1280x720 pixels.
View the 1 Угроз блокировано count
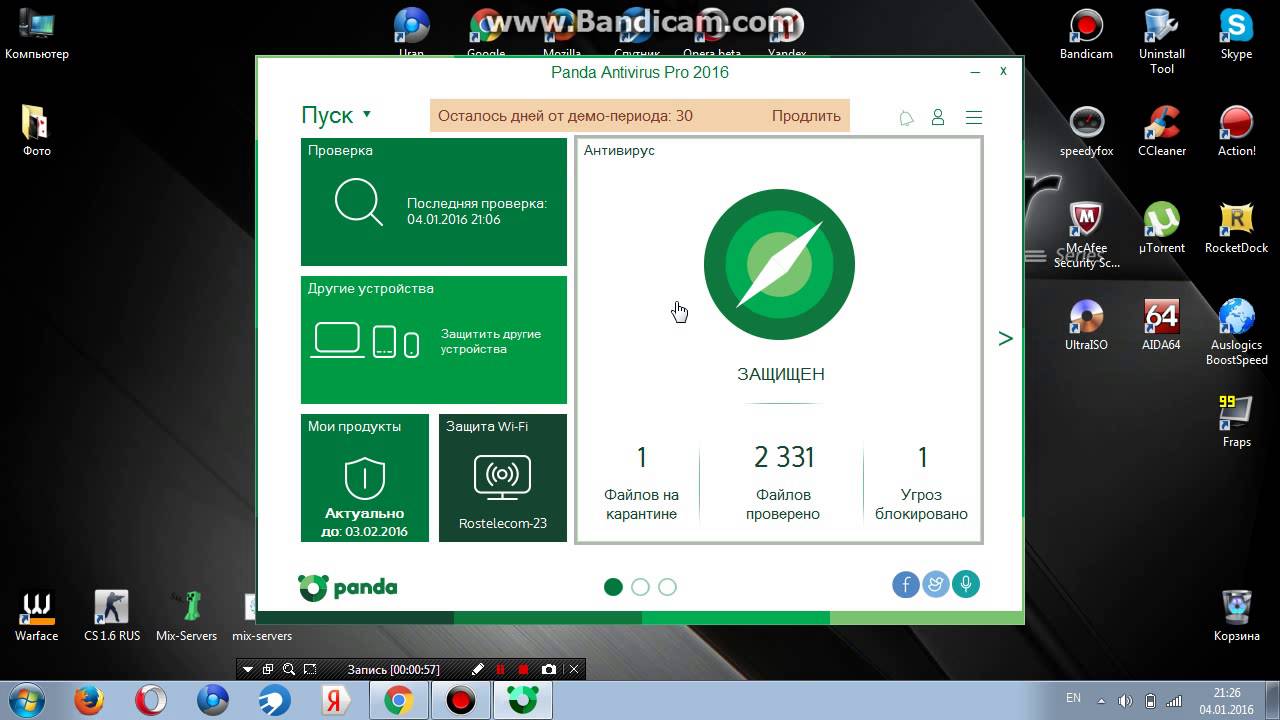click(922, 483)
